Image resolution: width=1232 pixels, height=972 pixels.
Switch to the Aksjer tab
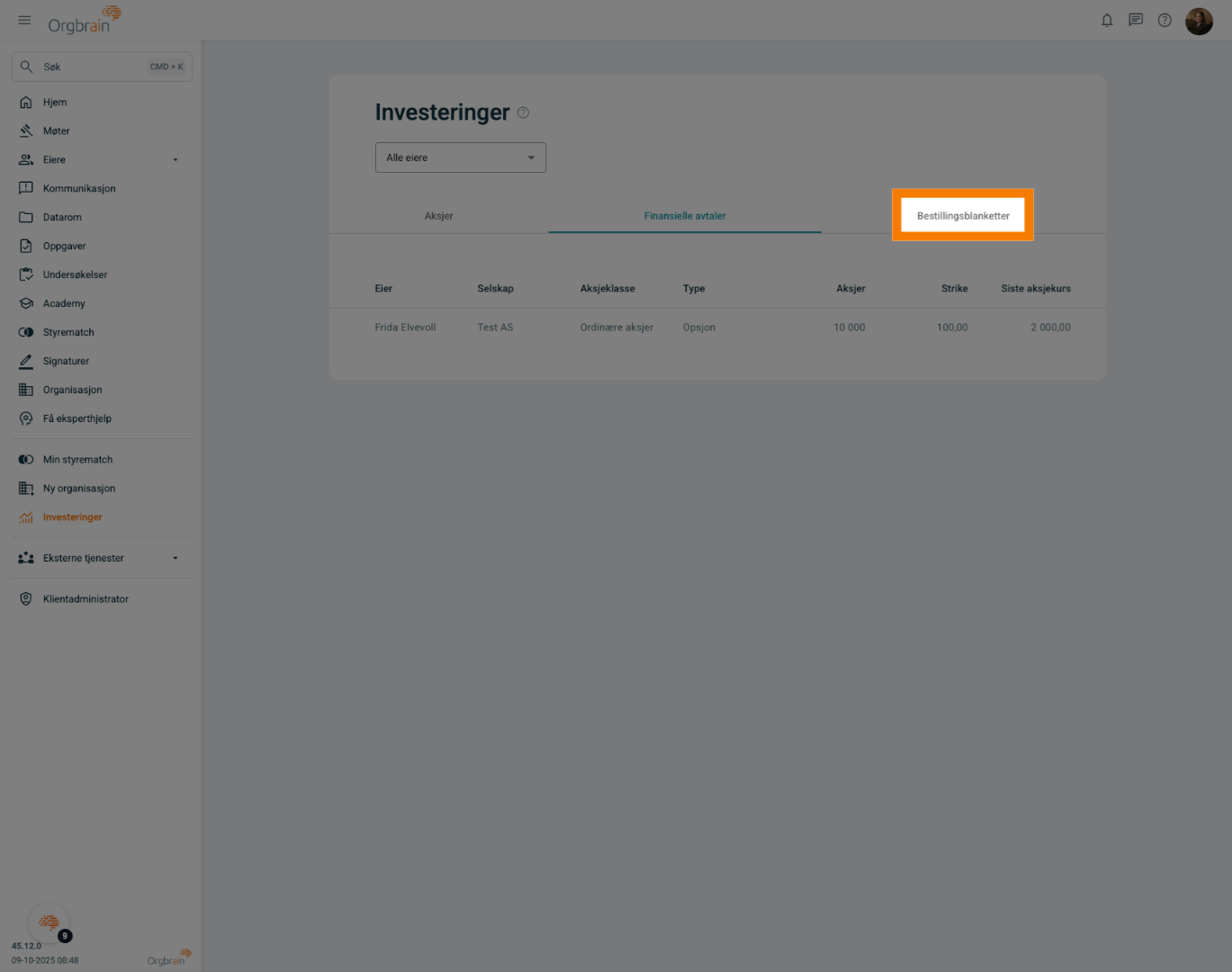[439, 216]
